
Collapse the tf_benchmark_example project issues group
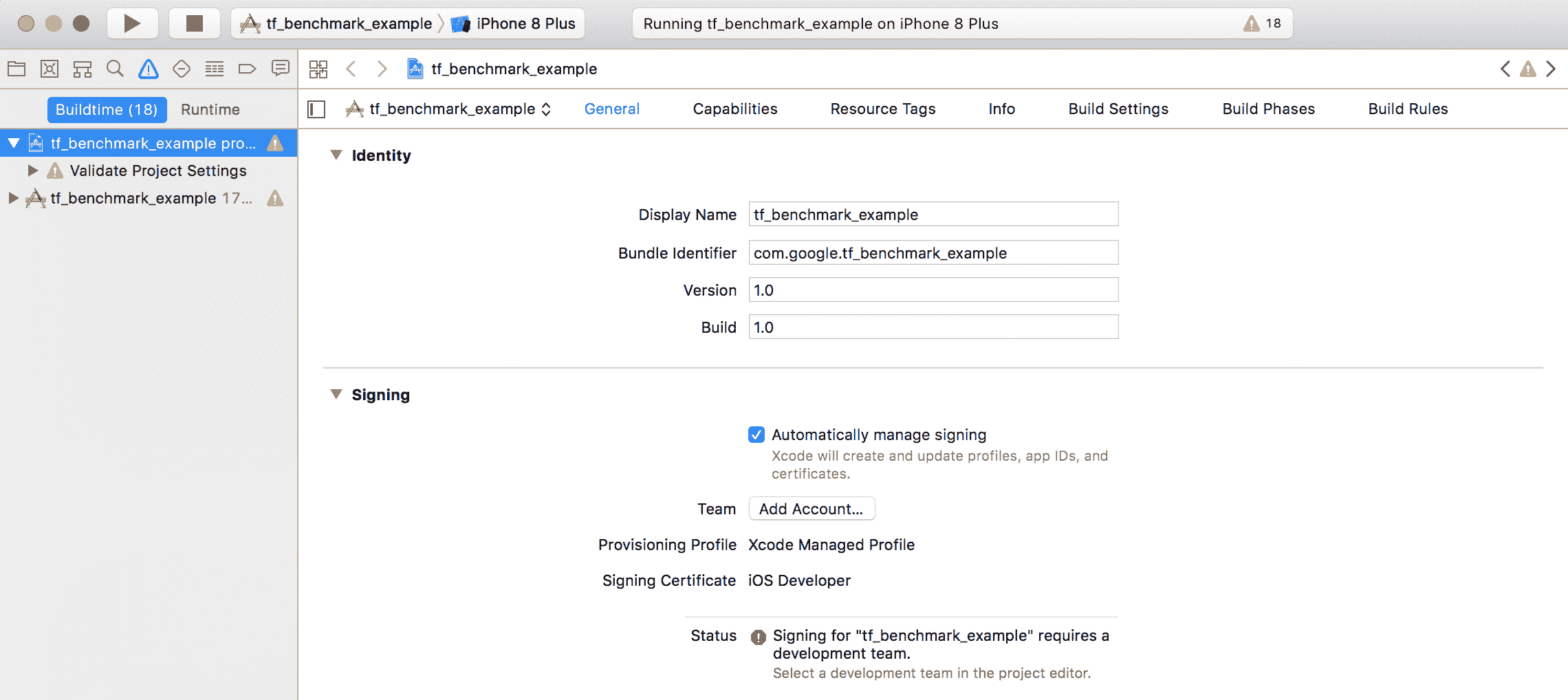(14, 143)
